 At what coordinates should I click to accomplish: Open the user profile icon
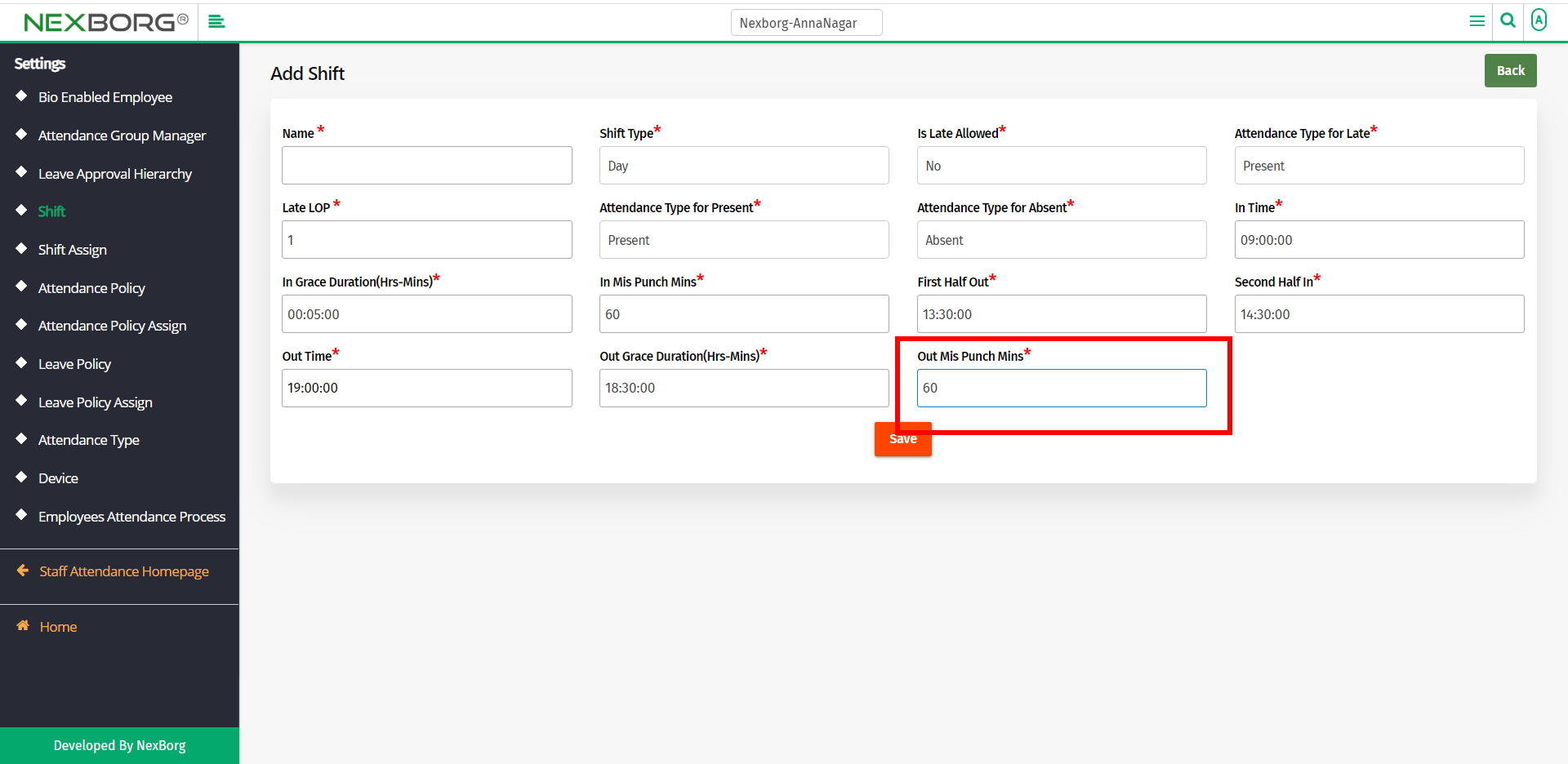pyautogui.click(x=1539, y=20)
